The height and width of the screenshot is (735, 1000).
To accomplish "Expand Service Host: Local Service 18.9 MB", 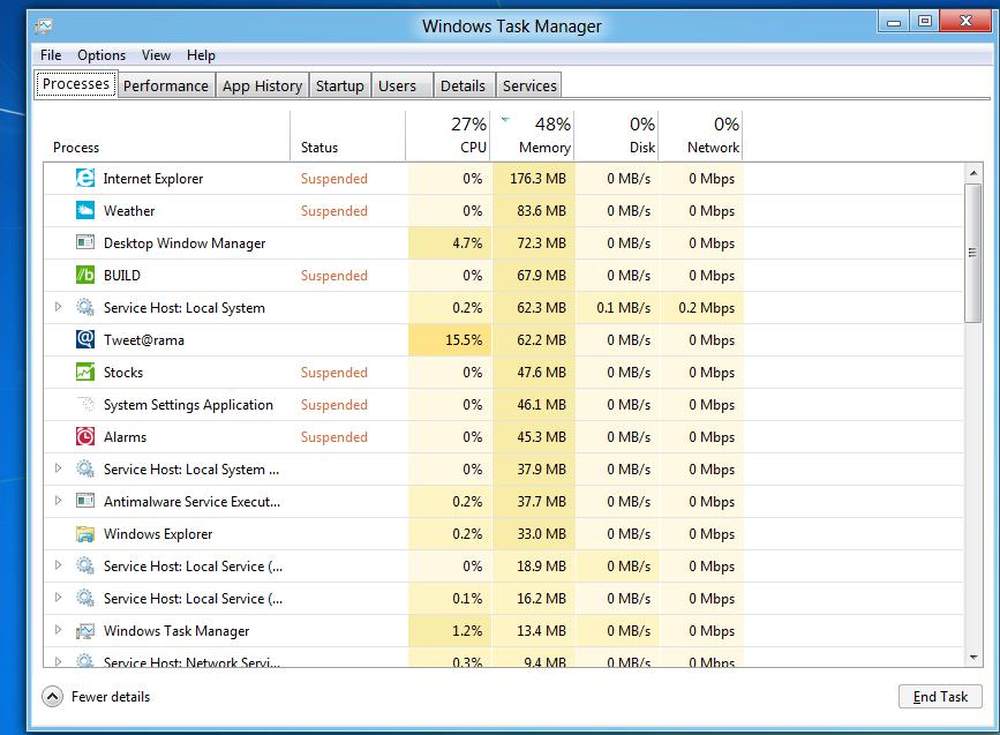I will [x=58, y=565].
